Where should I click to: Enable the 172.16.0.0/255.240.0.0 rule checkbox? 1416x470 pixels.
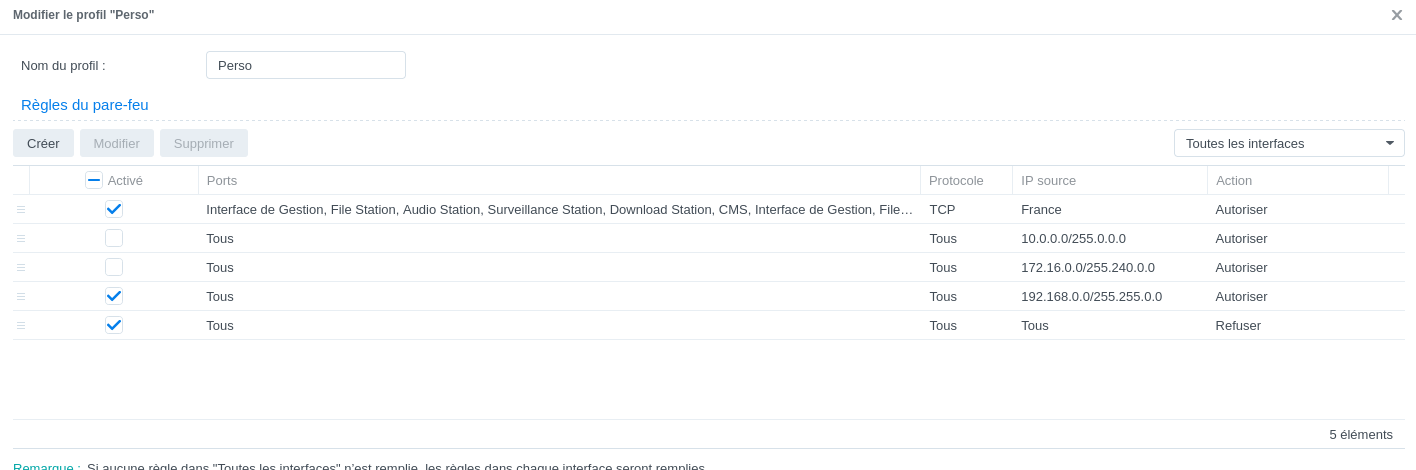coord(114,267)
